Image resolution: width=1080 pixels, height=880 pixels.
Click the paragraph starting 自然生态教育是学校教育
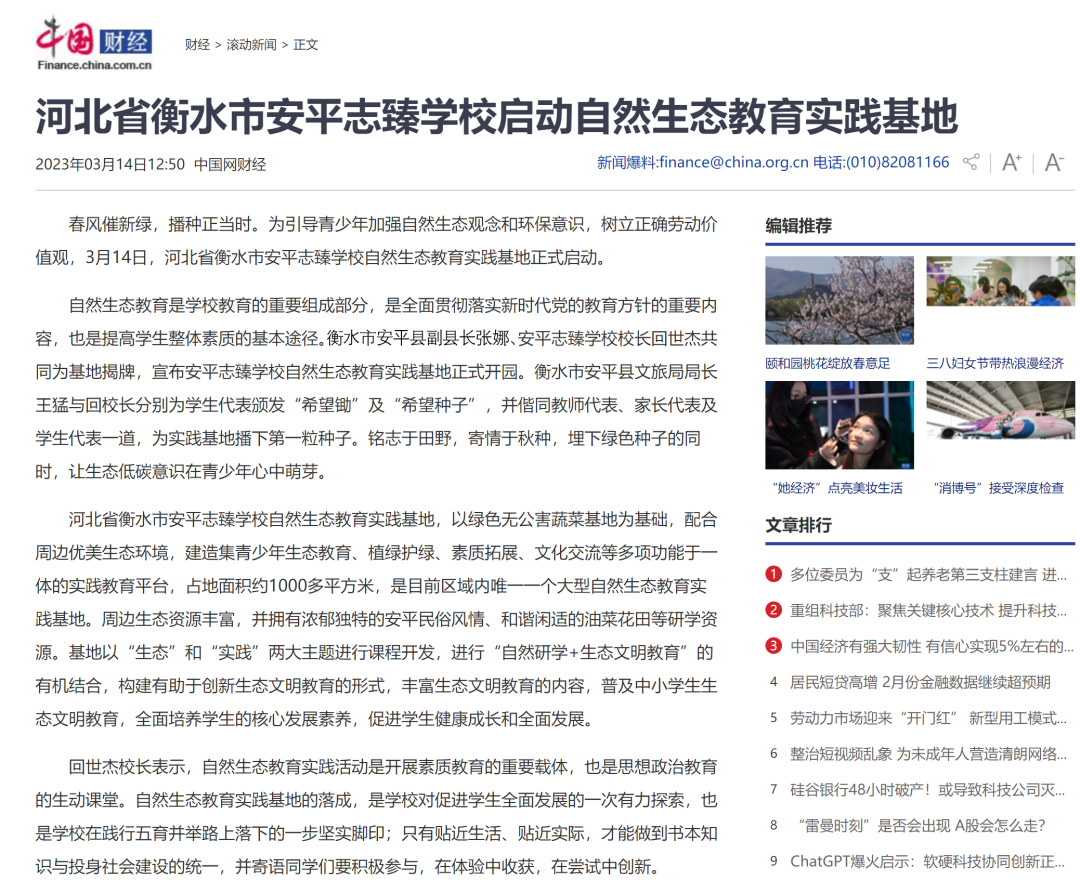click(377, 388)
